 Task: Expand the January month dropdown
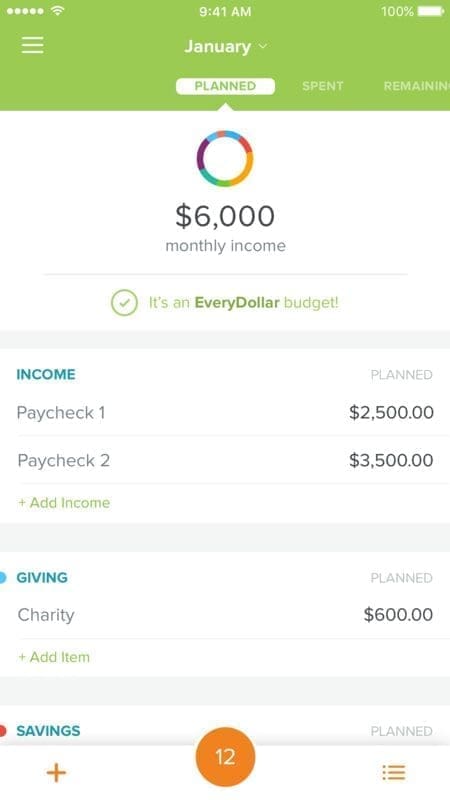coord(225,46)
